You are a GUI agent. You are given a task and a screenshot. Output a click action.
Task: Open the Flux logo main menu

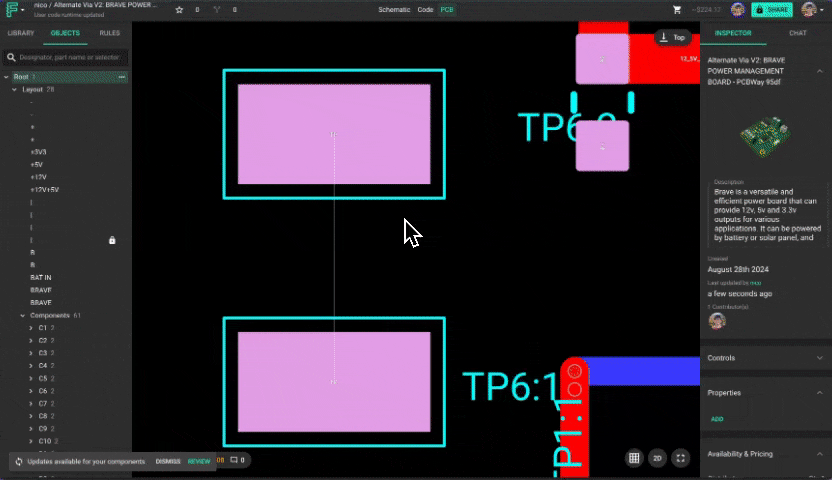(14, 10)
